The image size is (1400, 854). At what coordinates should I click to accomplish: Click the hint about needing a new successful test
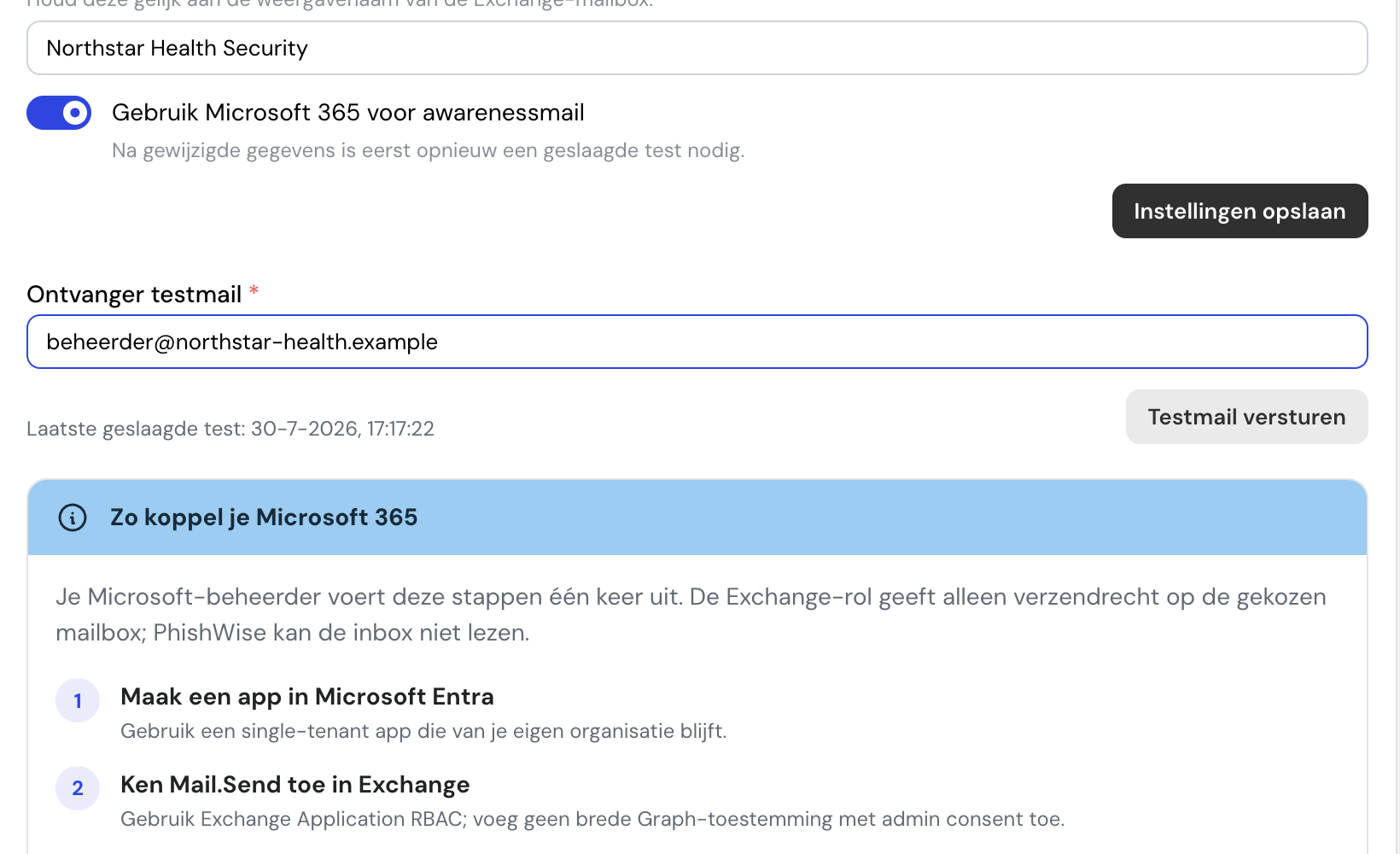pyautogui.click(x=429, y=151)
